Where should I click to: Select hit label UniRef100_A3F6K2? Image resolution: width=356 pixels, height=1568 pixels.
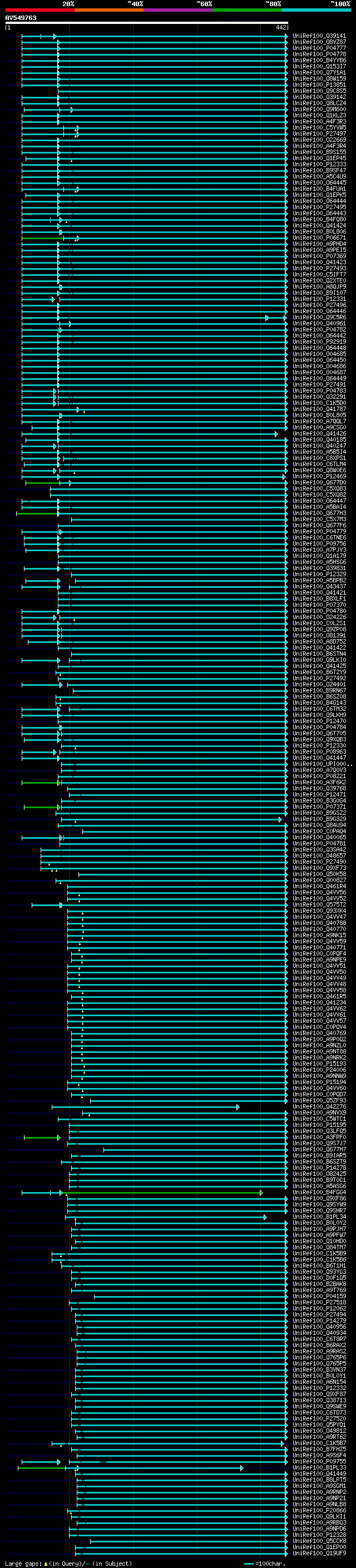coord(319,782)
